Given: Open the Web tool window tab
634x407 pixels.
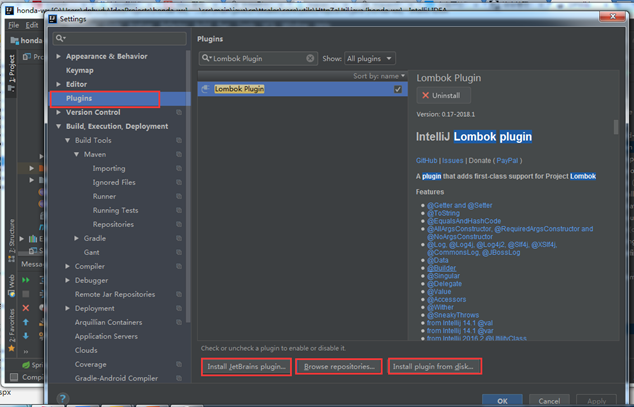Looking at the screenshot, I should (12, 285).
